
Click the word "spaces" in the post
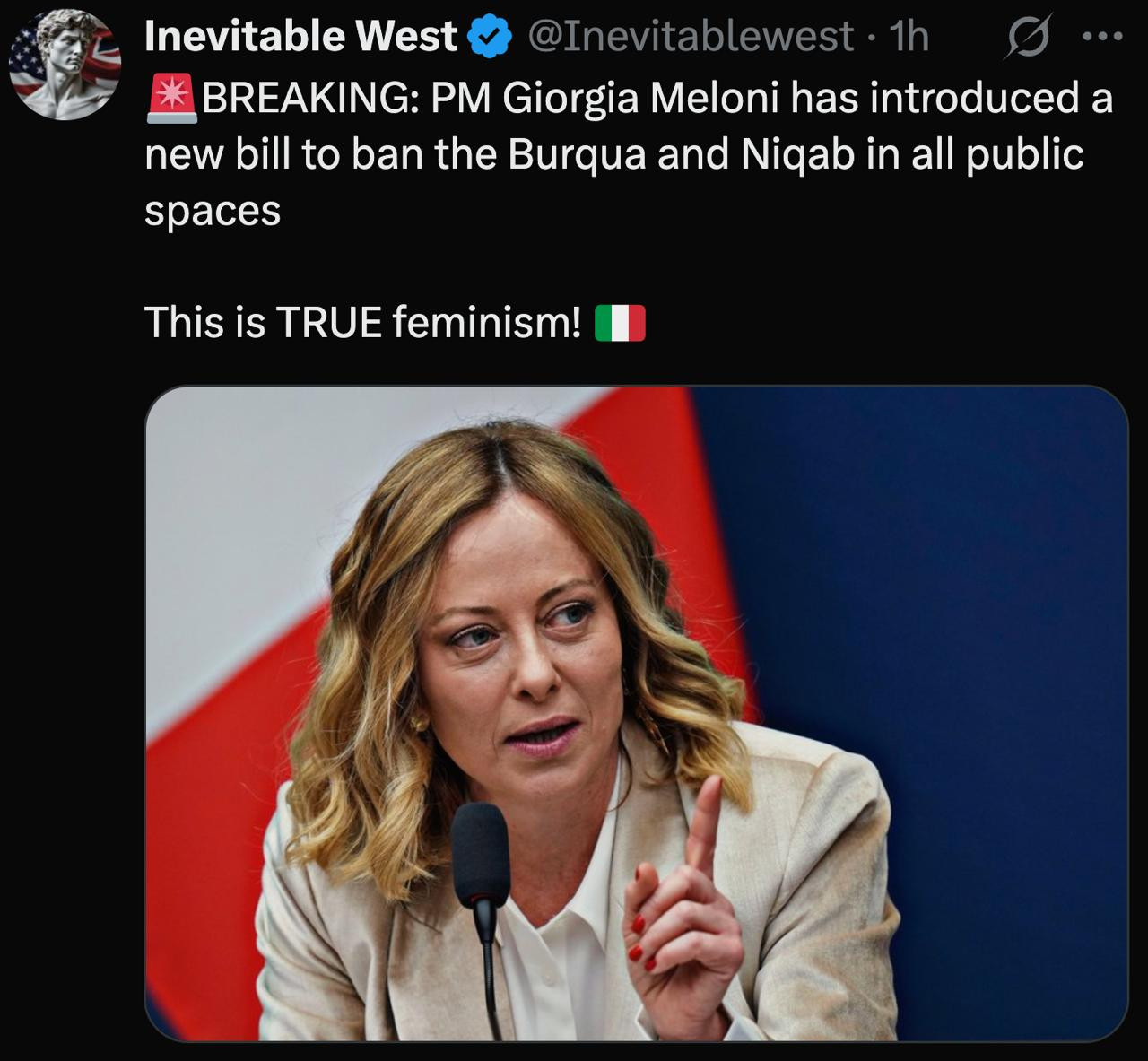[213, 211]
